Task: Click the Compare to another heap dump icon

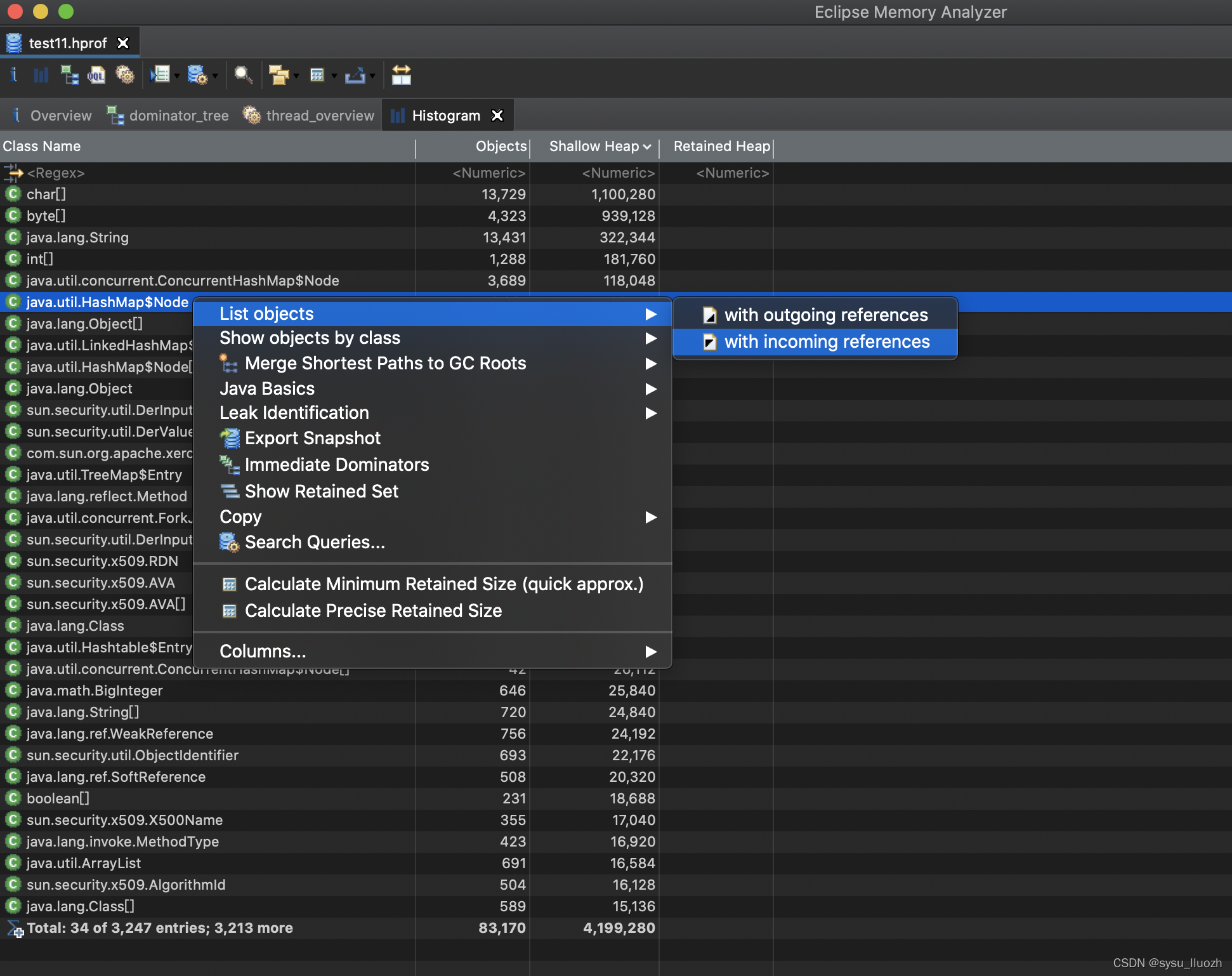Action: tap(402, 76)
